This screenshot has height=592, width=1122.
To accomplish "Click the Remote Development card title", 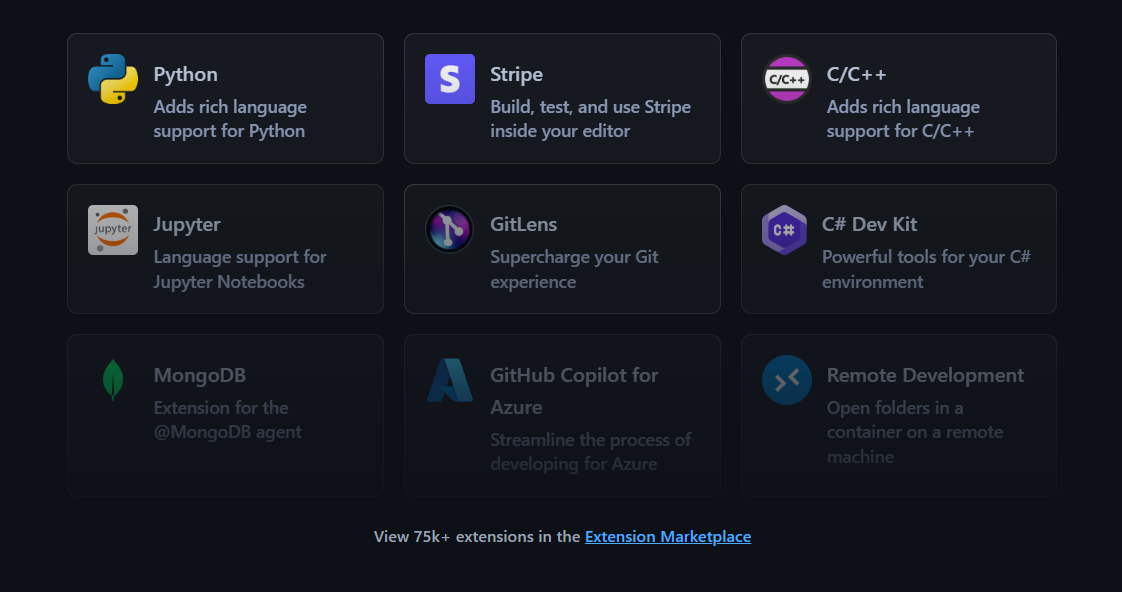I will tap(925, 375).
